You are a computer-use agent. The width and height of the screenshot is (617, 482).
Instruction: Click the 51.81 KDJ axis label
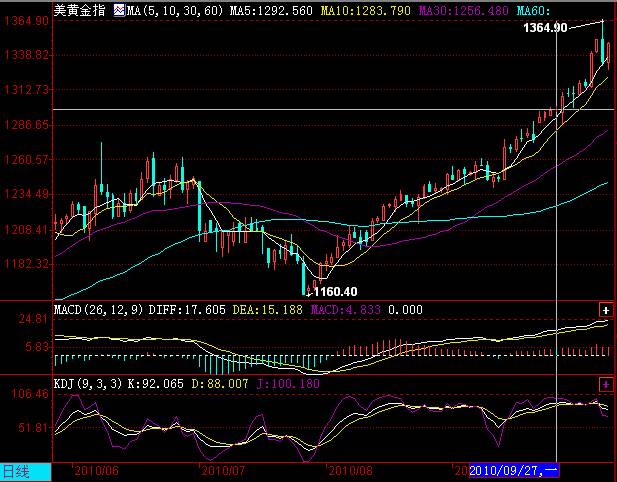click(33, 428)
